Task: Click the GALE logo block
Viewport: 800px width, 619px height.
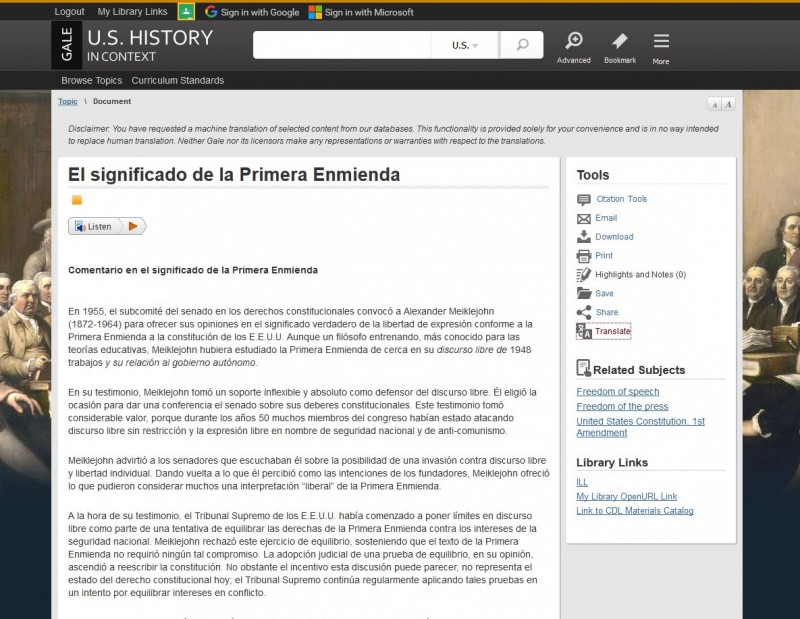Action: [66, 45]
